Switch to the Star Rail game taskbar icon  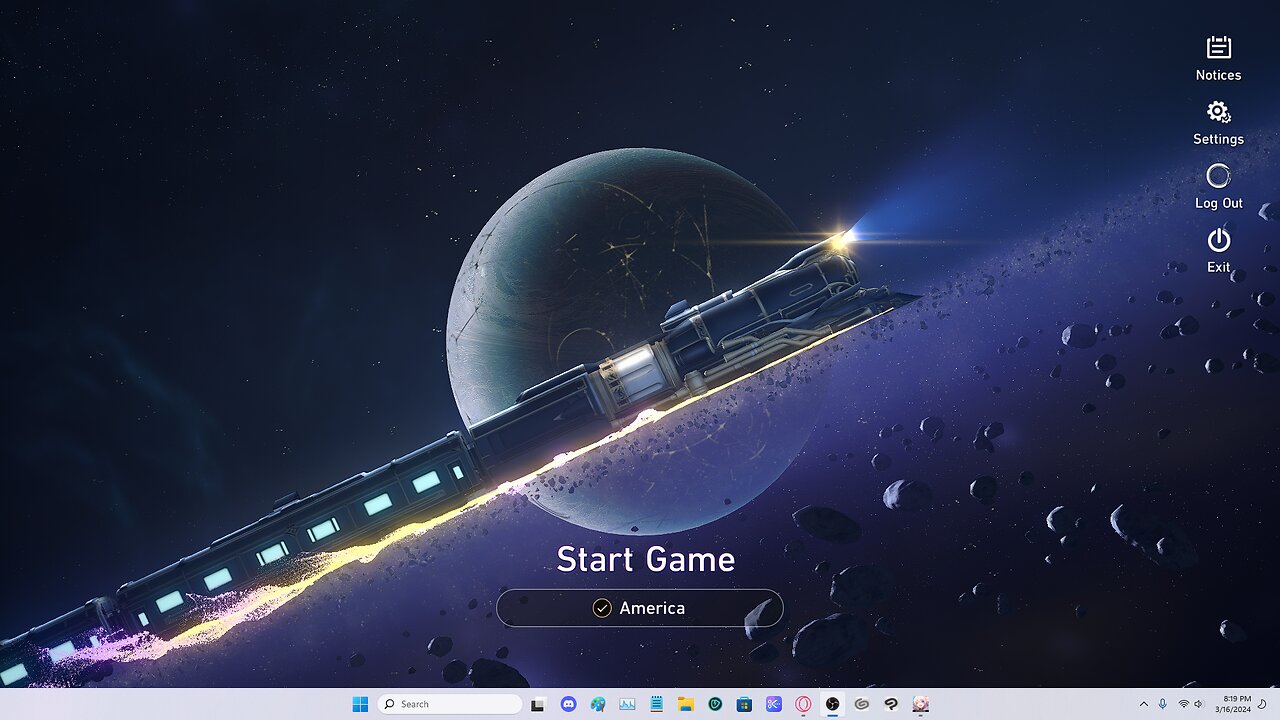(920, 704)
